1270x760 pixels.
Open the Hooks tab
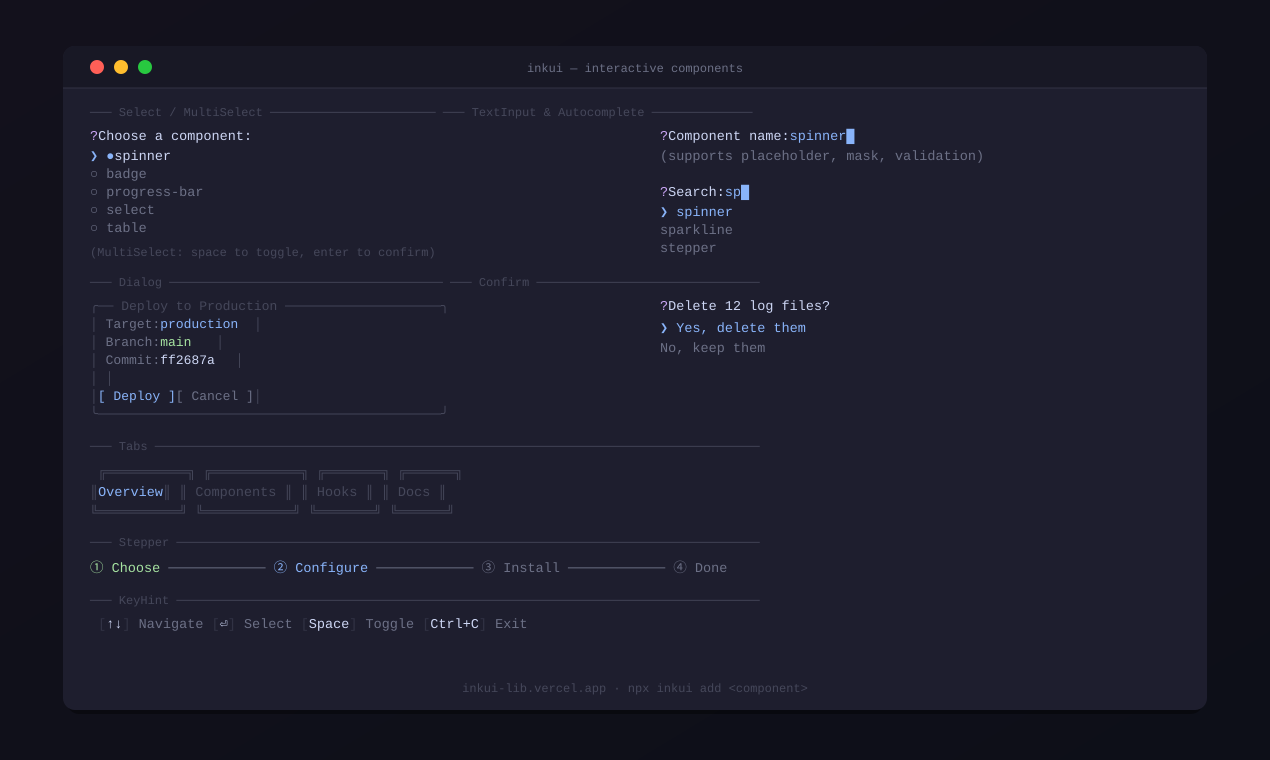(337, 493)
